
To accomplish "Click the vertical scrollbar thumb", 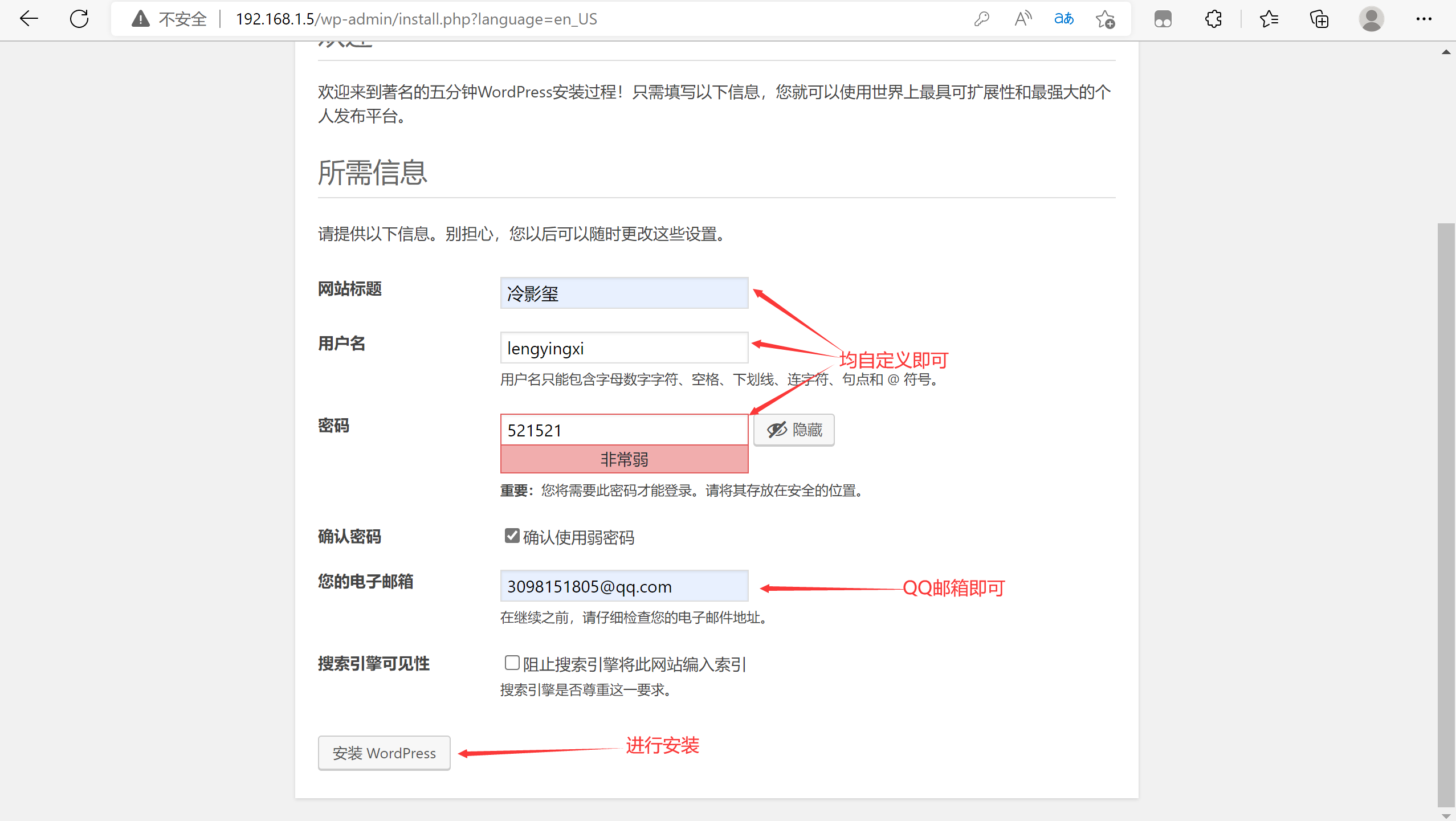I will click(1446, 514).
